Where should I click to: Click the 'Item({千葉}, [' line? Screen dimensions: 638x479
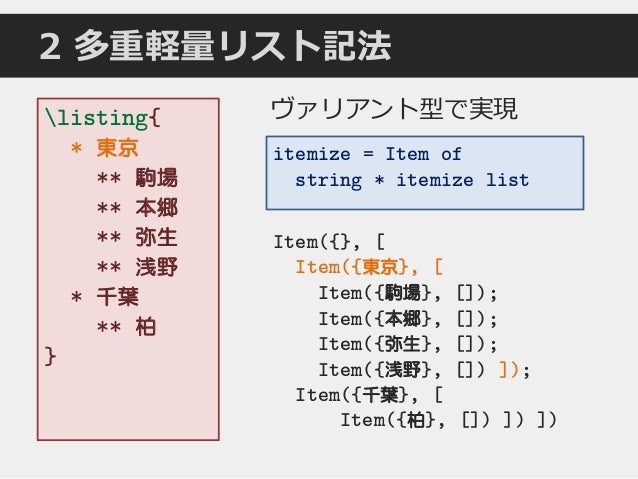369,395
